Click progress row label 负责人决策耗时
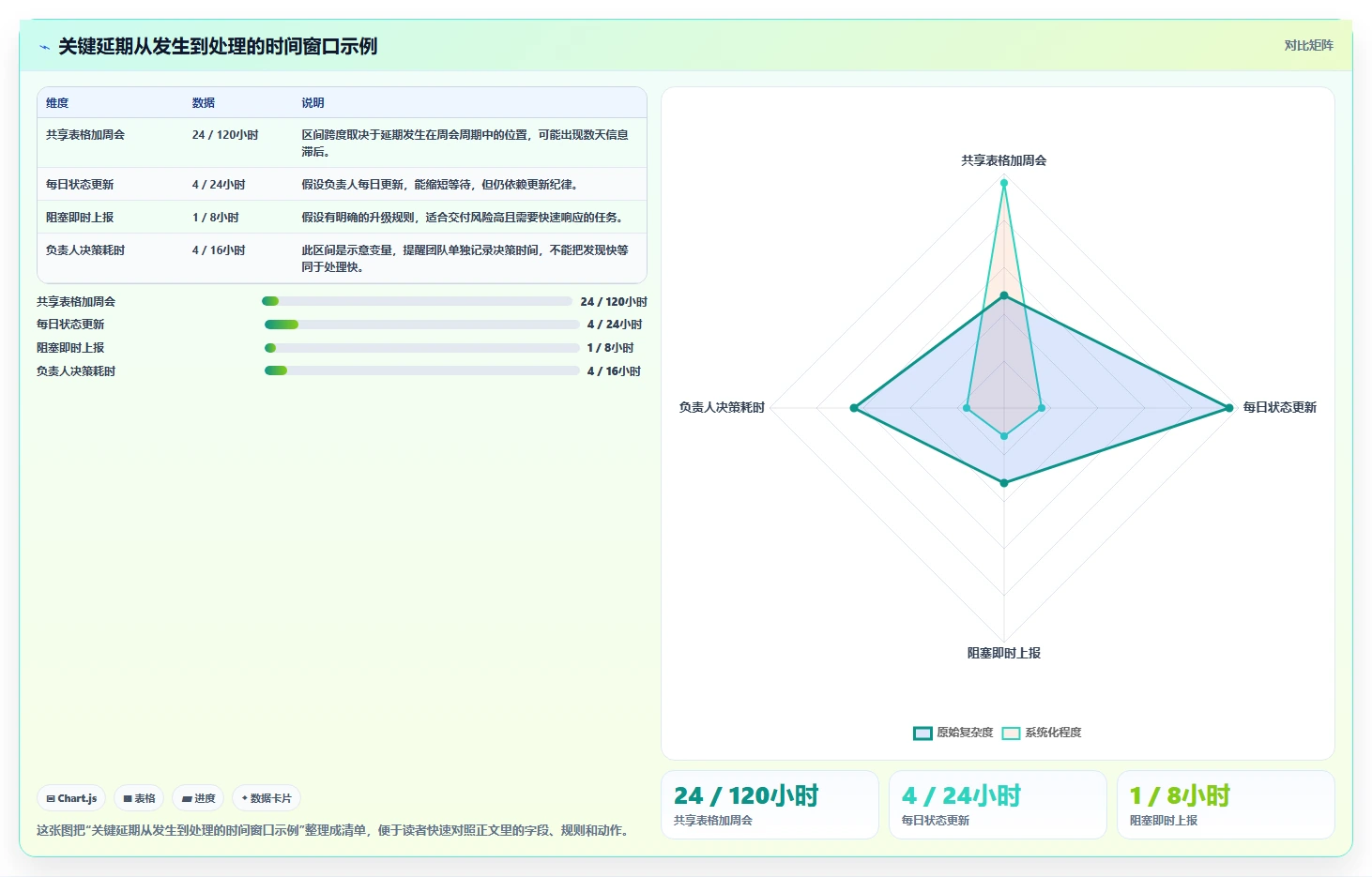The image size is (1372, 877). coord(76,371)
